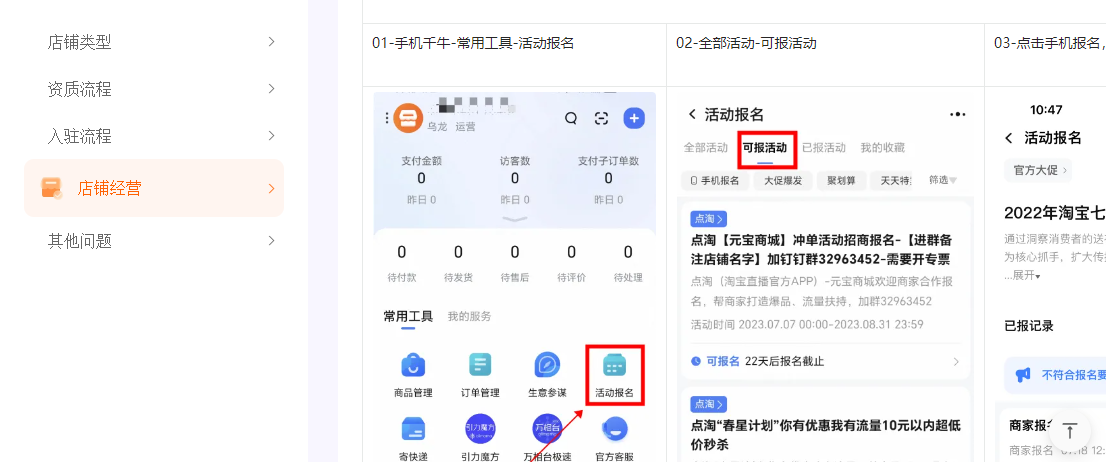Click the 待售后 order count
Image resolution: width=1106 pixels, height=462 pixels.
514,262
